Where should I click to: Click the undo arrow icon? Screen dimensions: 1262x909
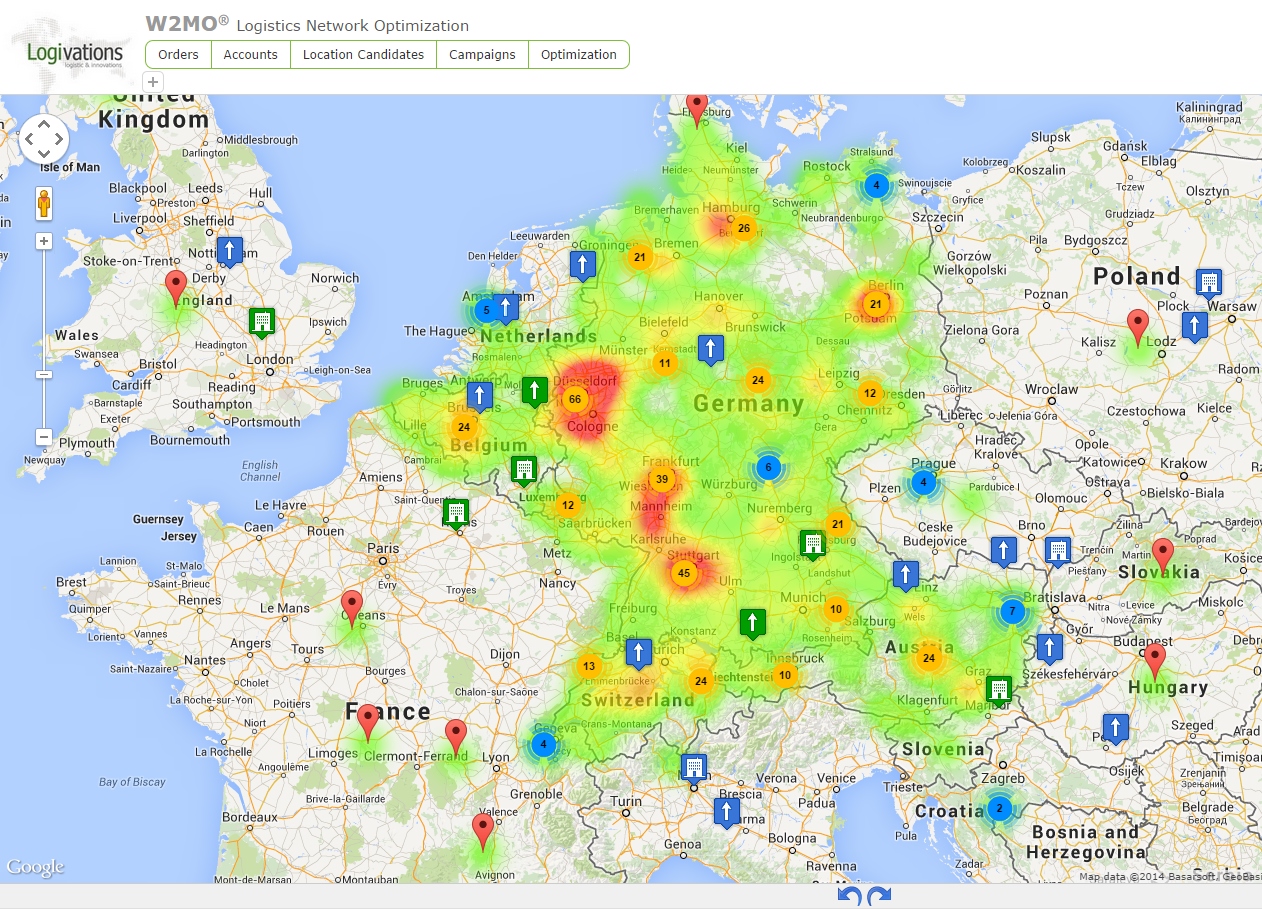pyautogui.click(x=849, y=897)
